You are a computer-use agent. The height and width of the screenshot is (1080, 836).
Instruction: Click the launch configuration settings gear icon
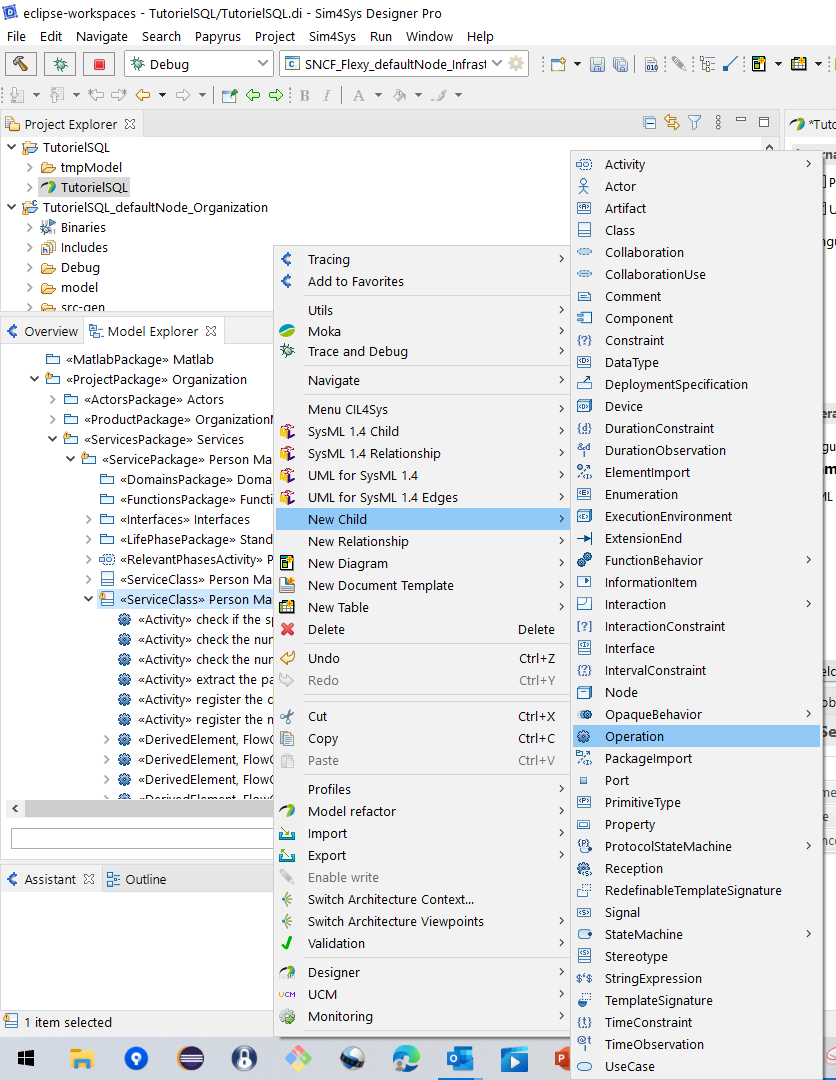[x=515, y=63]
